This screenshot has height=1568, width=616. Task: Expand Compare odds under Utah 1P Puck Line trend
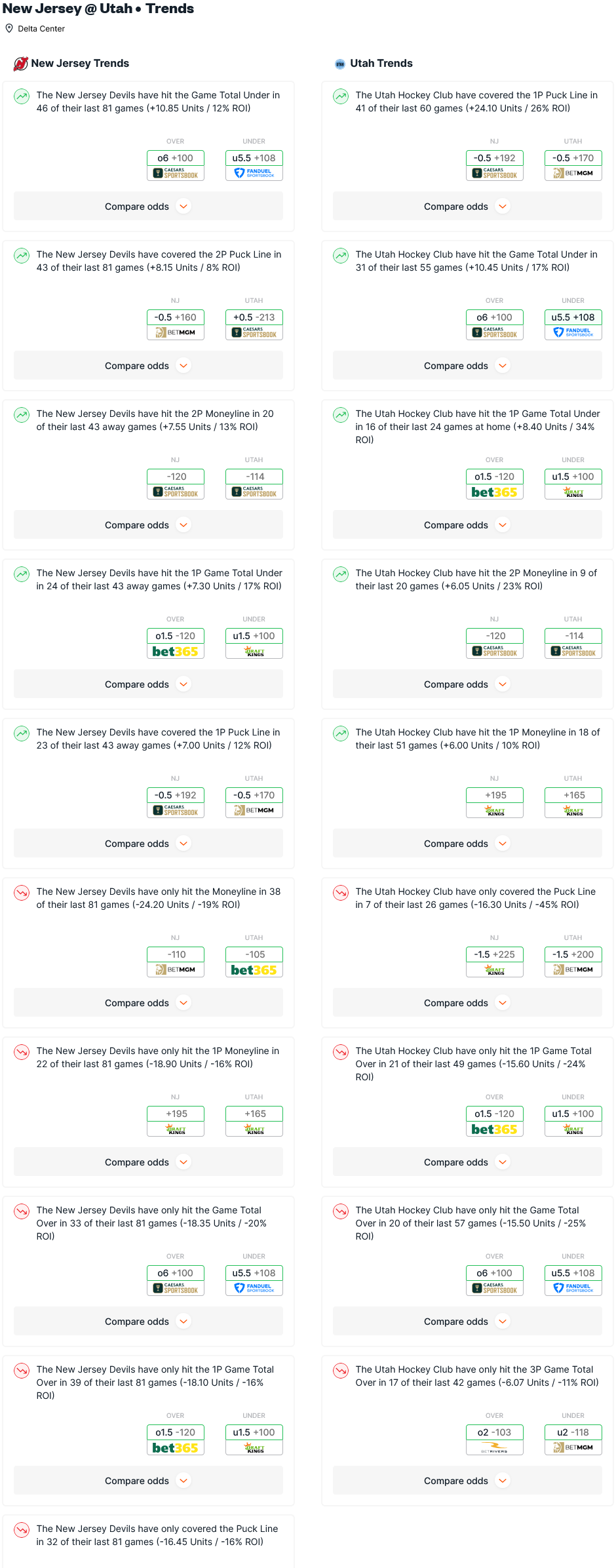coord(467,206)
